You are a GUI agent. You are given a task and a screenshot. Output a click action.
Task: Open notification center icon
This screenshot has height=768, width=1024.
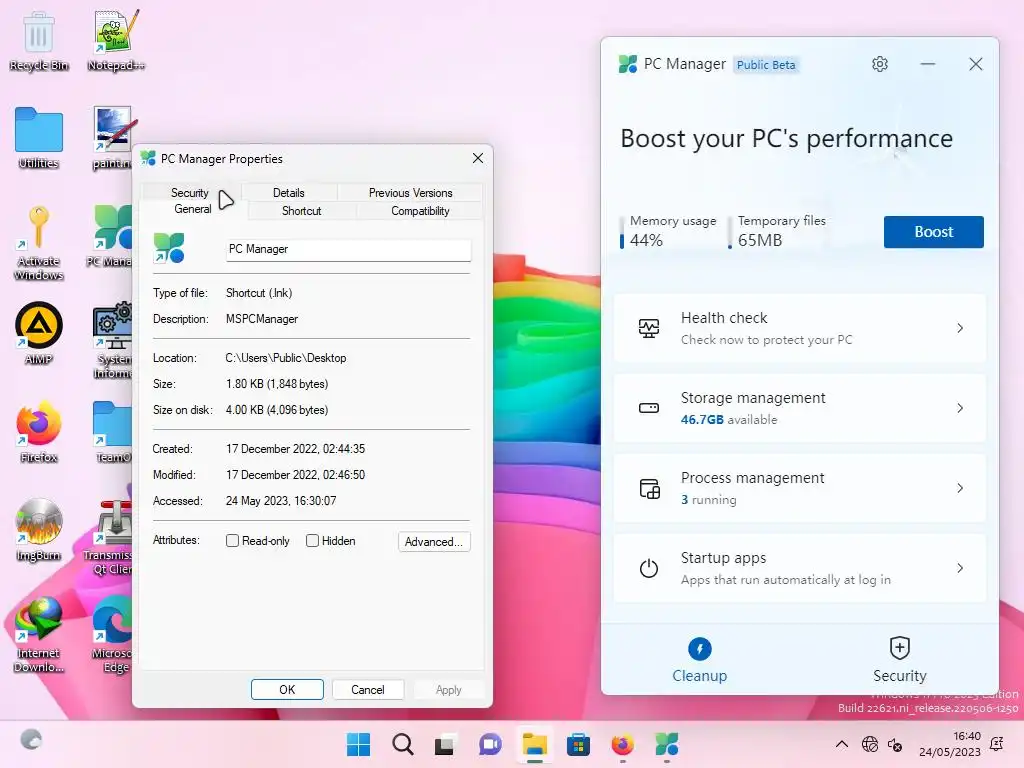(x=997, y=743)
